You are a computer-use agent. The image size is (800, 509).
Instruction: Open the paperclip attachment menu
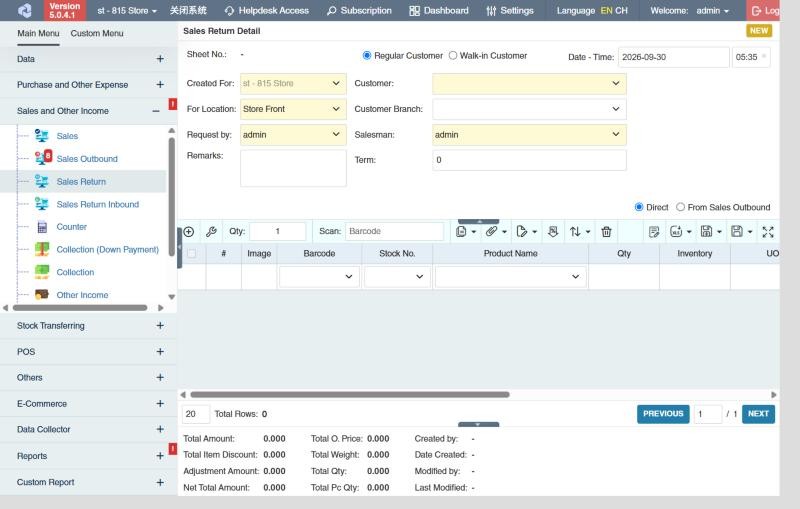click(496, 232)
